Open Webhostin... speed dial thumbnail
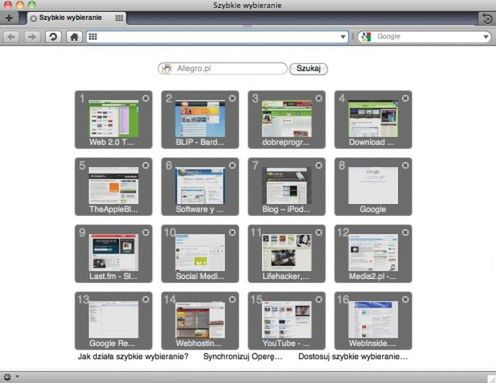 (200, 321)
